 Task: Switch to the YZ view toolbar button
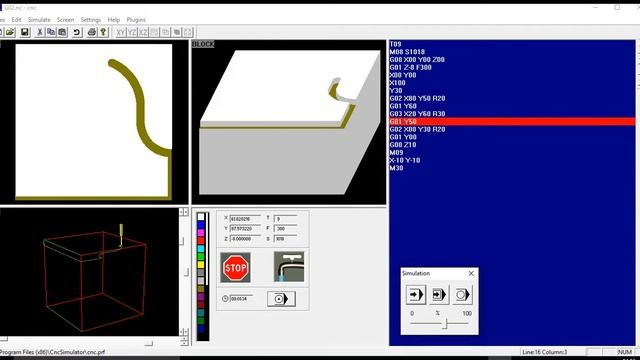pos(132,32)
